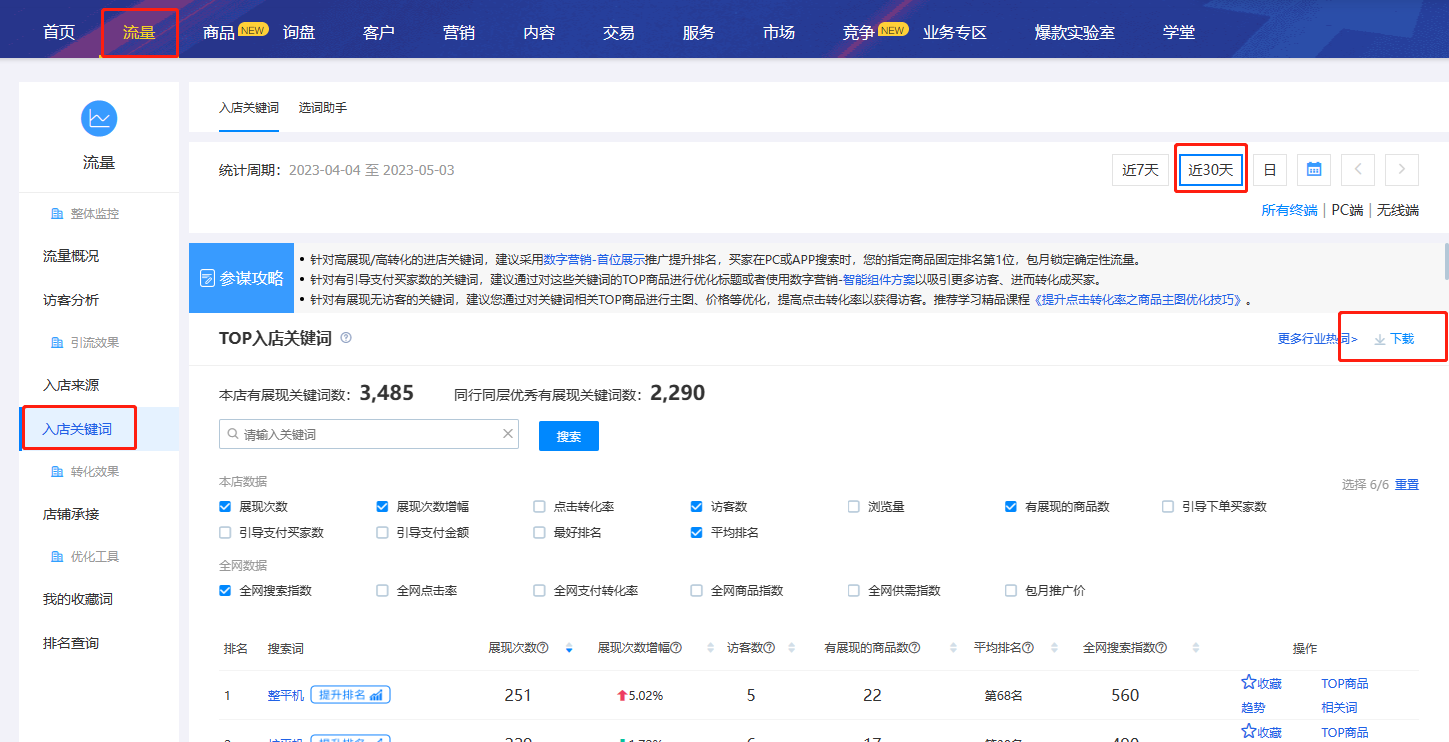This screenshot has height=742, width=1449.
Task: Click the 提升排名 badge for 整平机
Action: (x=350, y=695)
